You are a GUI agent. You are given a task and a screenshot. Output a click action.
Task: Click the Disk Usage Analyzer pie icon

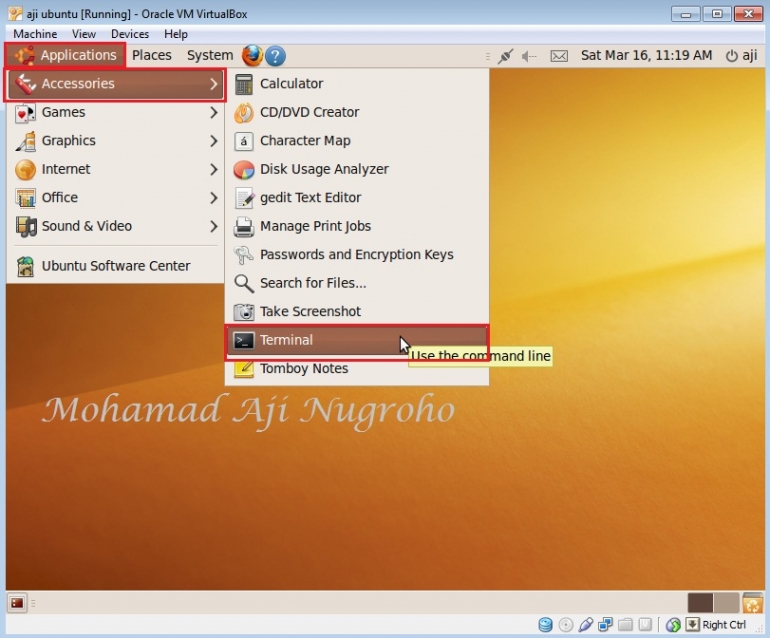[x=244, y=169]
